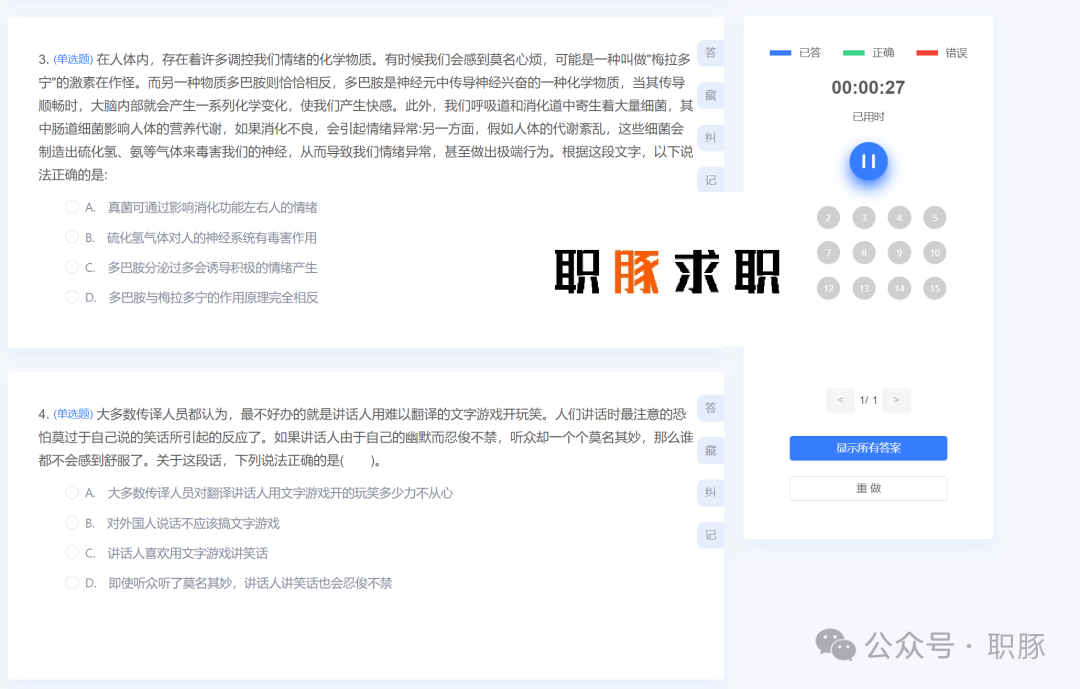Click the 显示所有答案 show all answers button
The width and height of the screenshot is (1080, 689).
pos(867,448)
